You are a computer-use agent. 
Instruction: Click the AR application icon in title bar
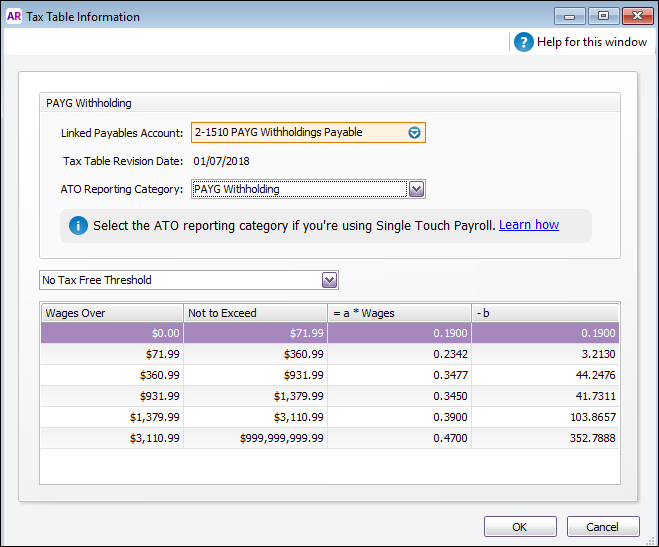click(14, 17)
